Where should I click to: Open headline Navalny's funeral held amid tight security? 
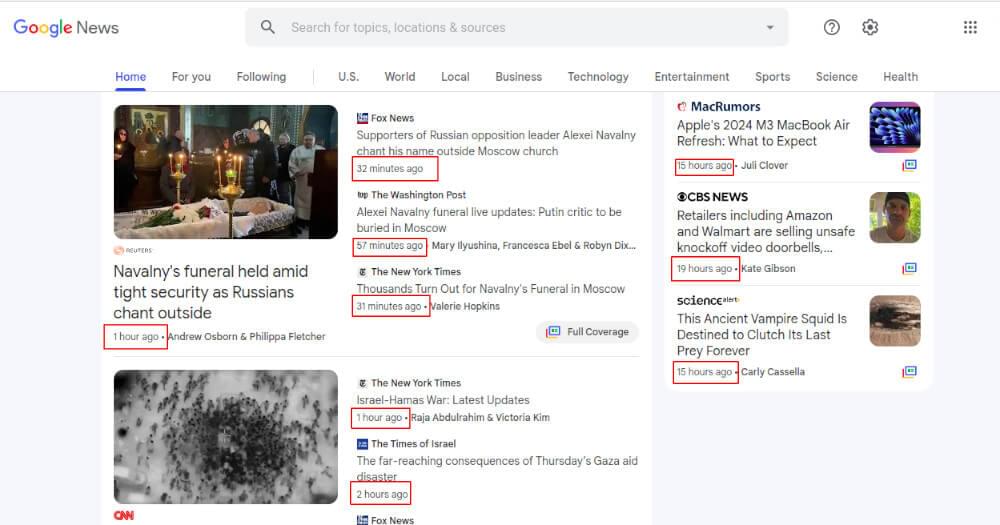210,292
